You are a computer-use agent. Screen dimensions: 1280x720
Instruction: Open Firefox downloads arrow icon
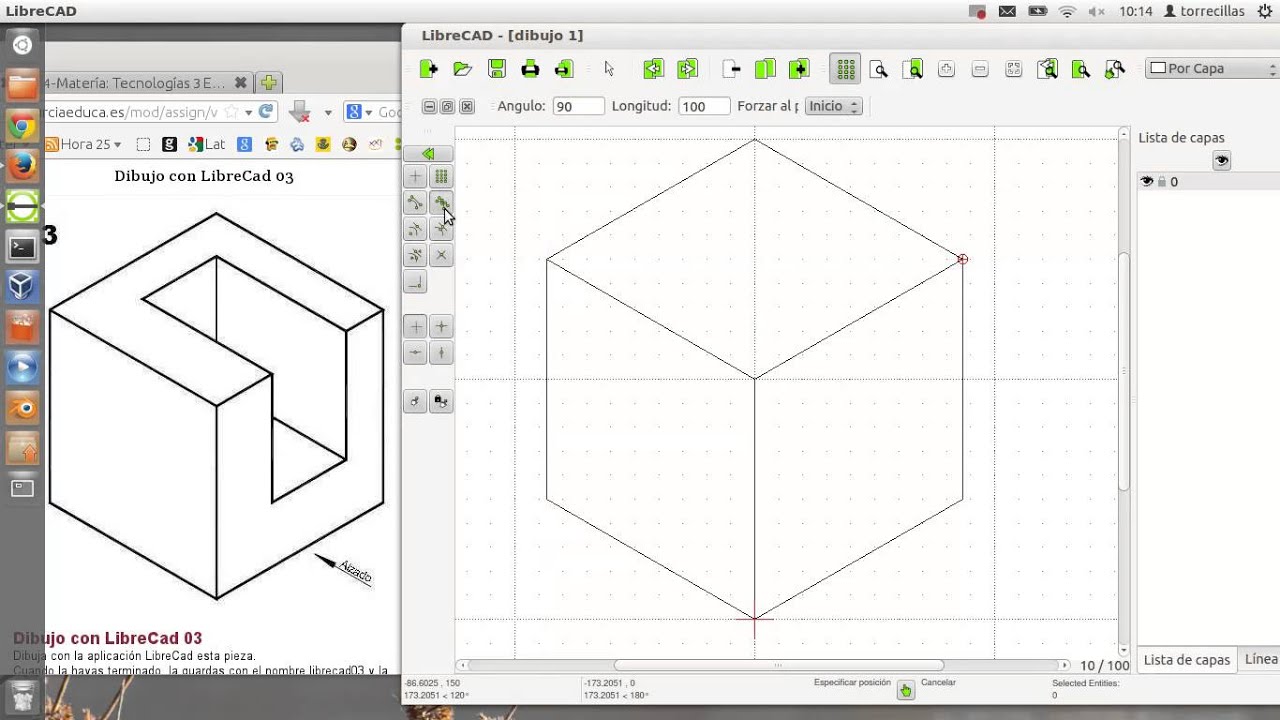[x=298, y=112]
